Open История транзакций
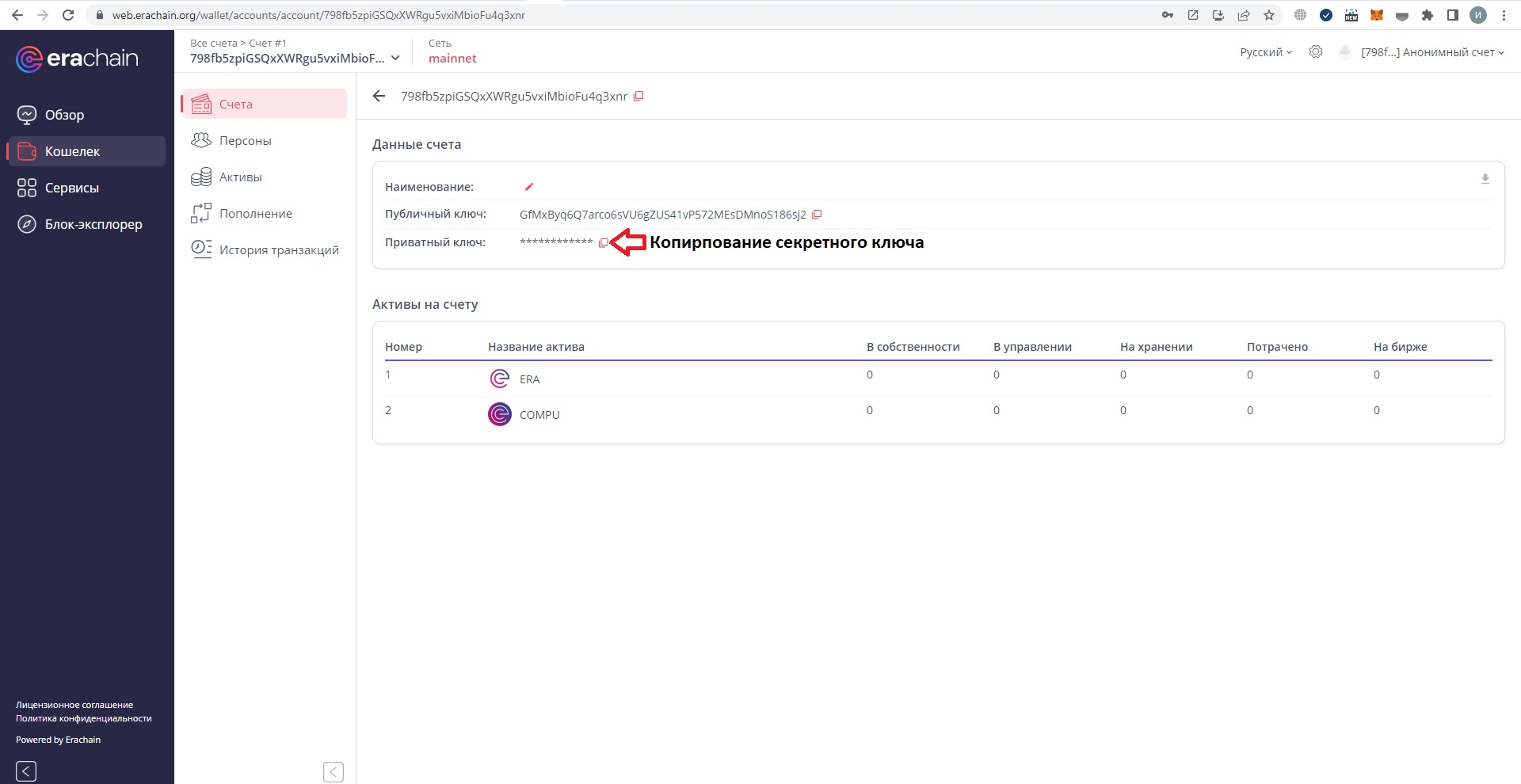 pyautogui.click(x=278, y=250)
